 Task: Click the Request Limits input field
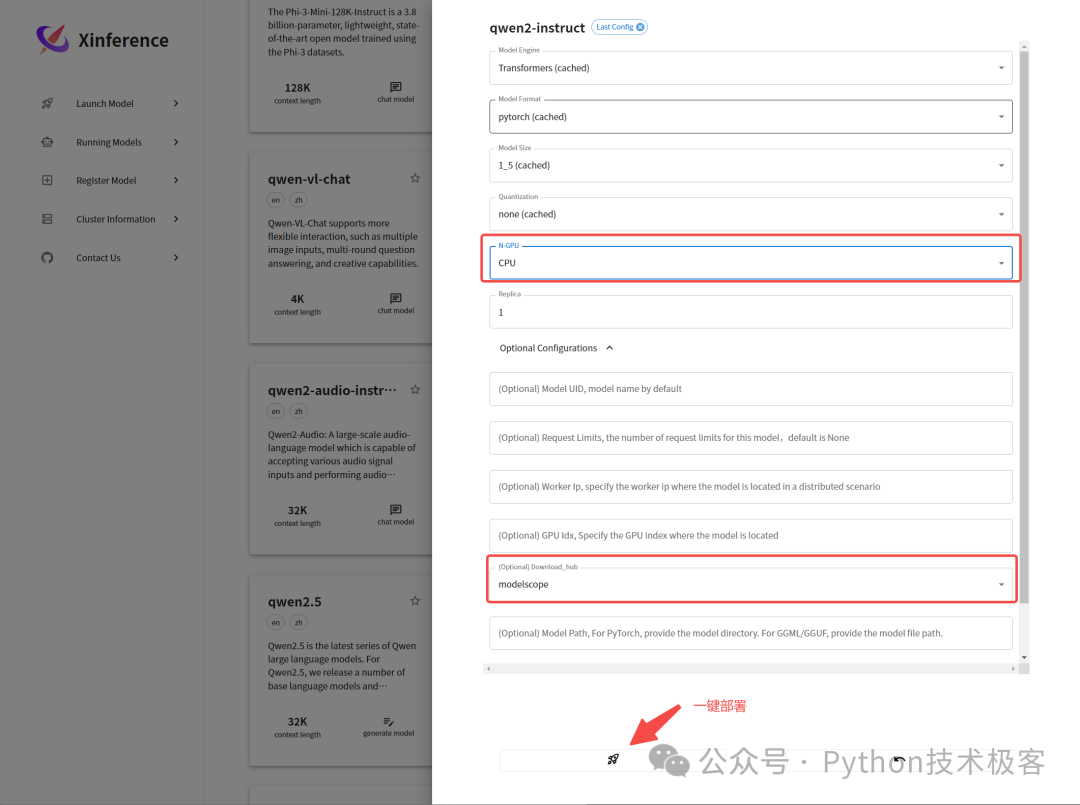tap(751, 438)
